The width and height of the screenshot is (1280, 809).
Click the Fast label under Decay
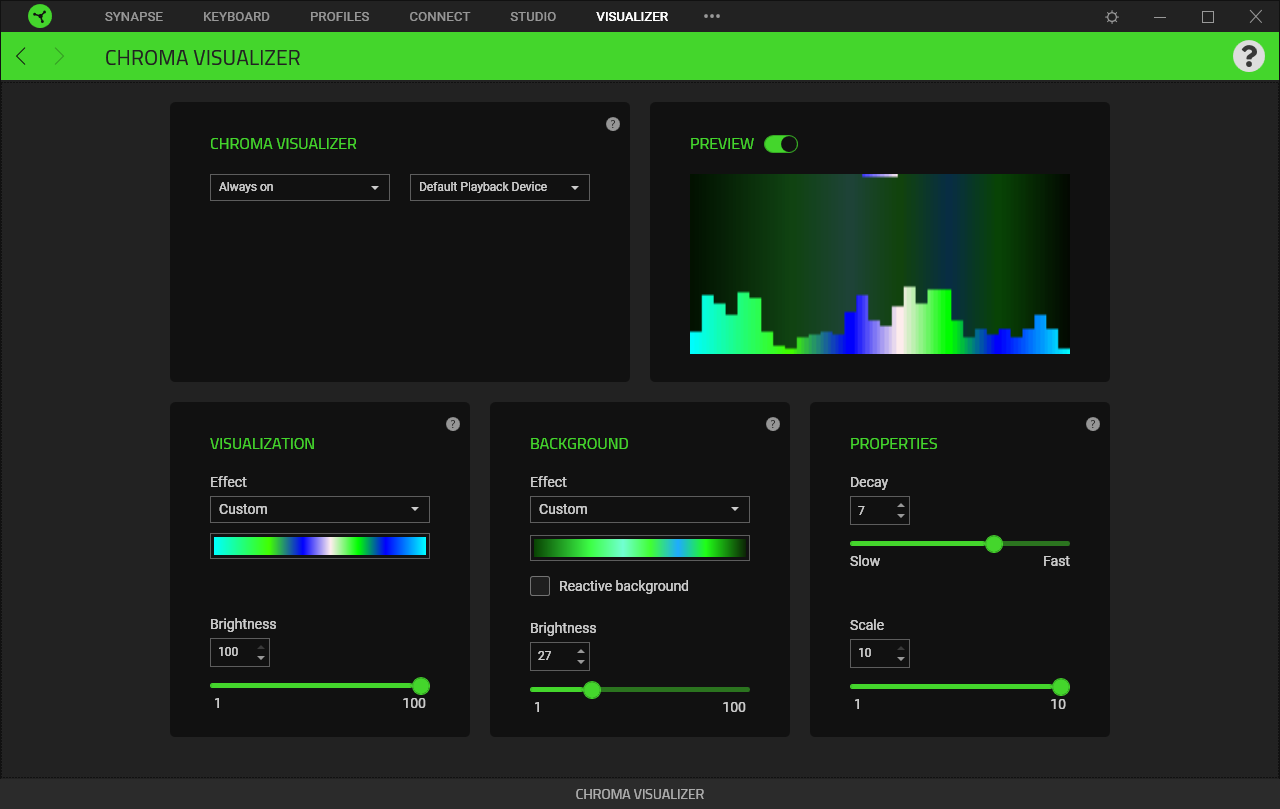(x=1056, y=561)
